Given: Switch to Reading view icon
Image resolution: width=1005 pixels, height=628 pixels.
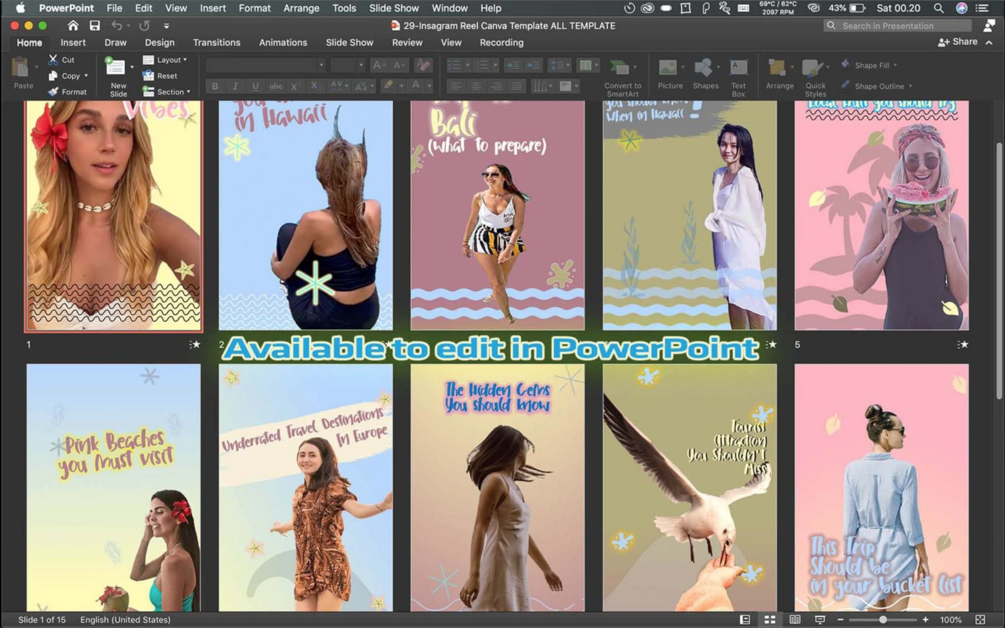Looking at the screenshot, I should pos(795,620).
